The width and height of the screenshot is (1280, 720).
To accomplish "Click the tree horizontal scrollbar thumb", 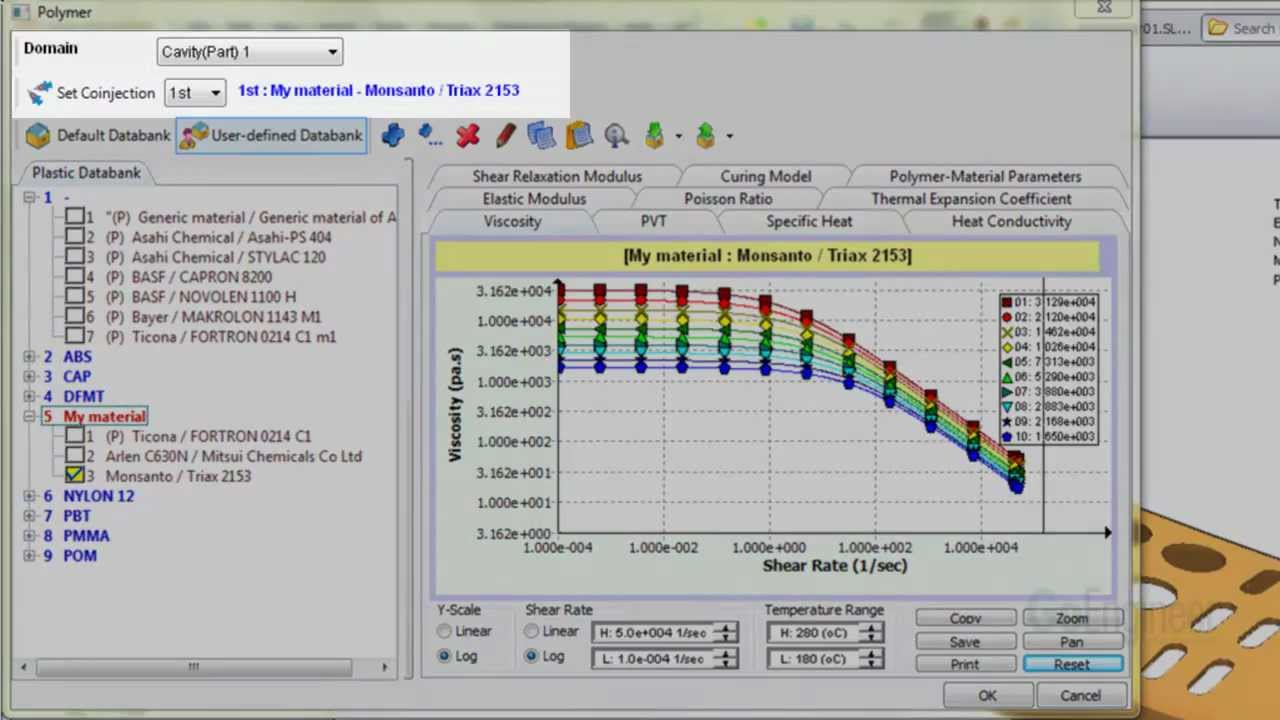I will point(193,667).
